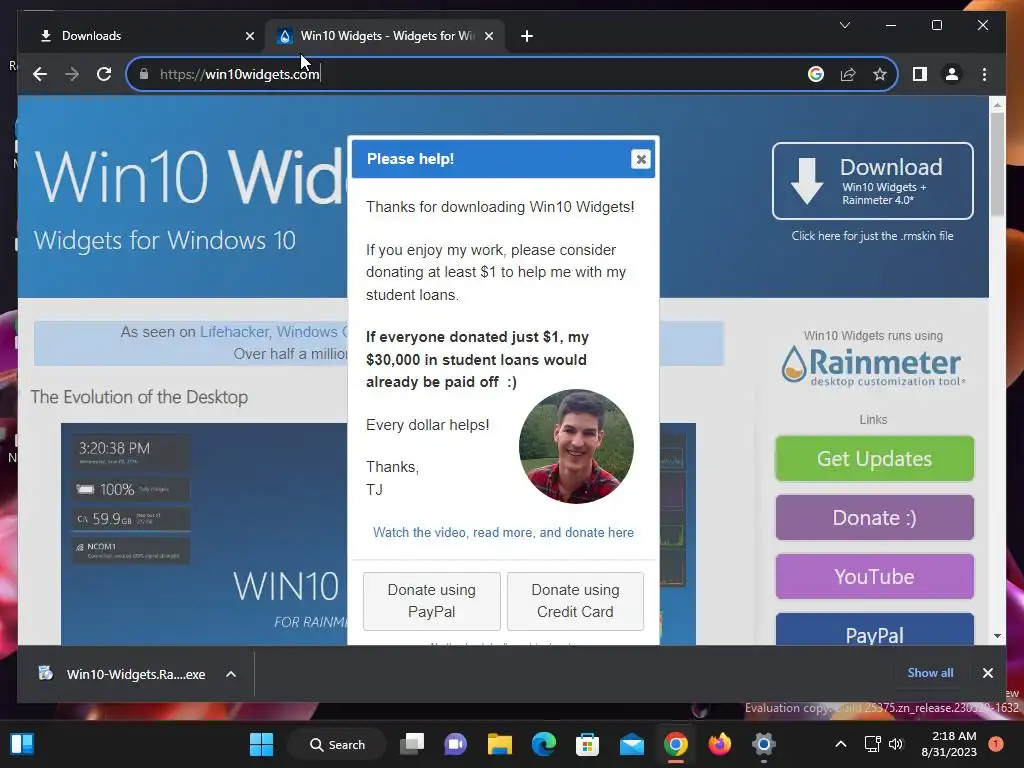Open the YouTube sidebar button
Image resolution: width=1024 pixels, height=768 pixels.
point(874,576)
